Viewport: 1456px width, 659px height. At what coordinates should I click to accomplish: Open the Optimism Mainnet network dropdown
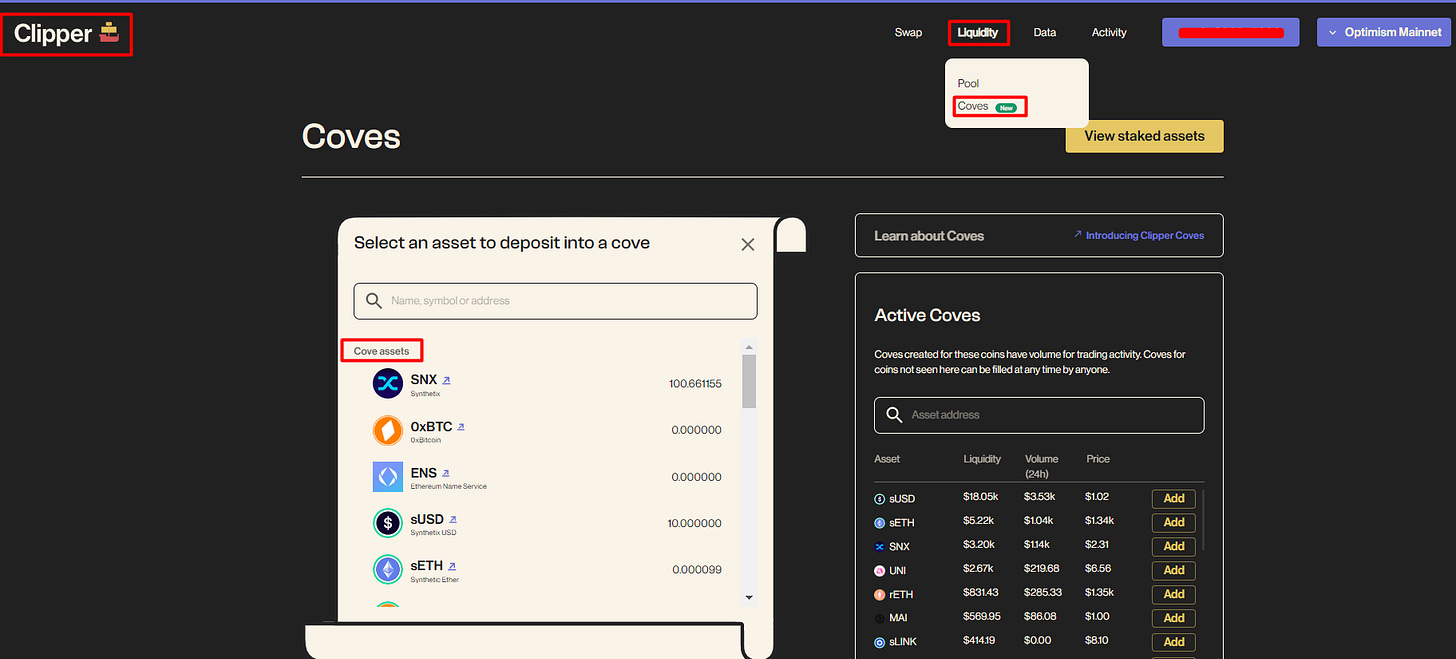[x=1383, y=32]
